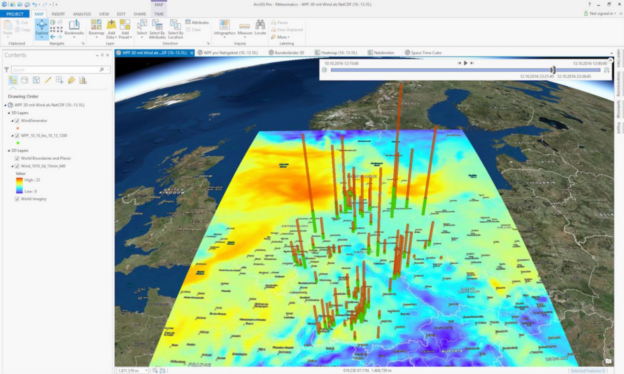Open the Navigate group dialog launcher

coord(83,43)
